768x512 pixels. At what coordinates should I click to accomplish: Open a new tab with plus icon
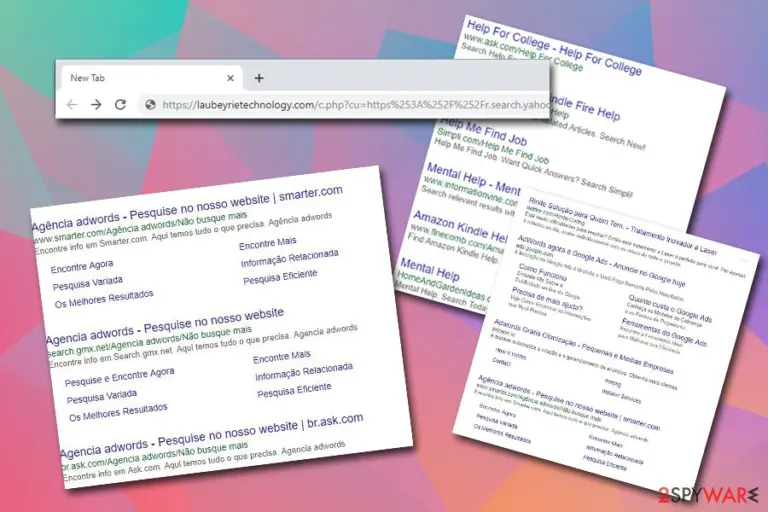click(x=259, y=78)
